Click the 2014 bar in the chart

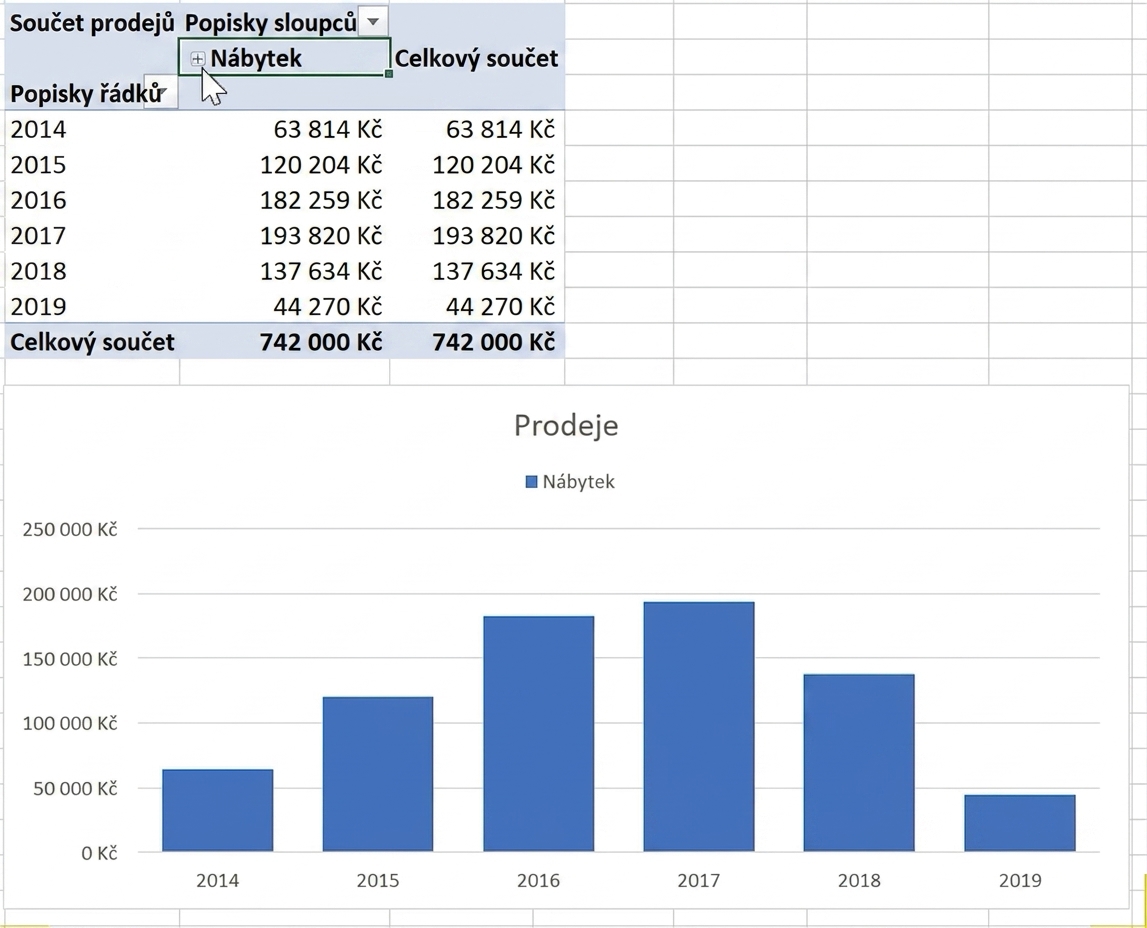pyautogui.click(x=217, y=810)
